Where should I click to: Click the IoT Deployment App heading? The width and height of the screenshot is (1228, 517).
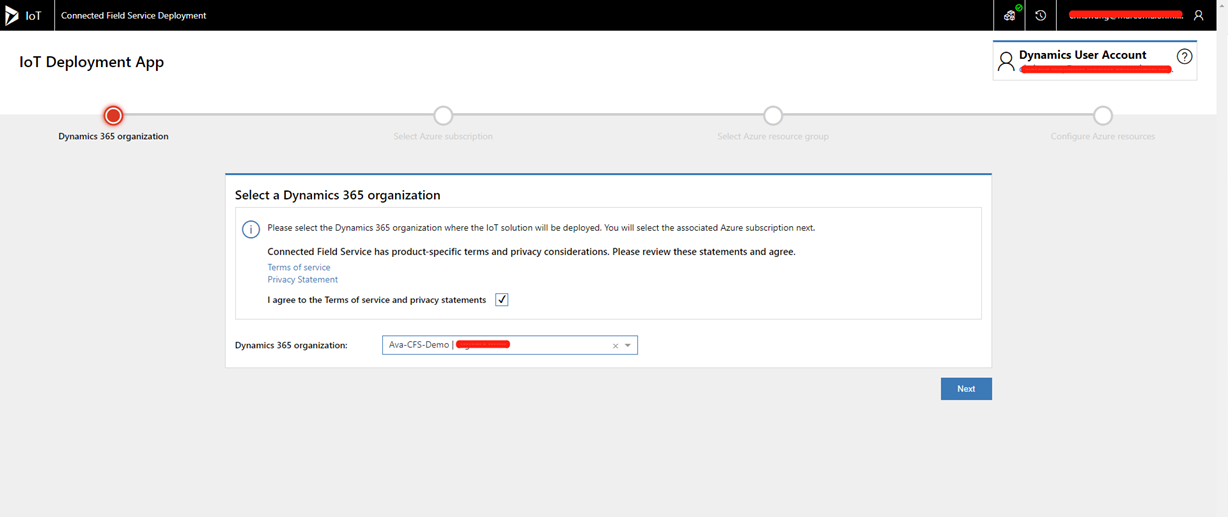click(92, 62)
